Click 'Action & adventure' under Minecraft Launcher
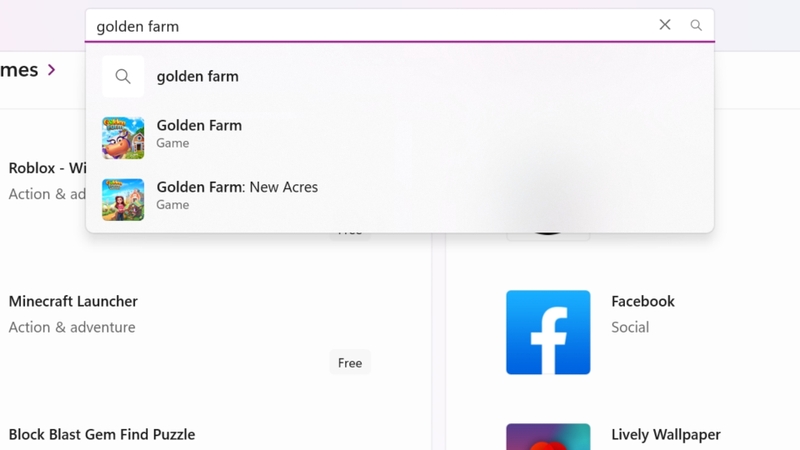The height and width of the screenshot is (450, 800). [72, 327]
